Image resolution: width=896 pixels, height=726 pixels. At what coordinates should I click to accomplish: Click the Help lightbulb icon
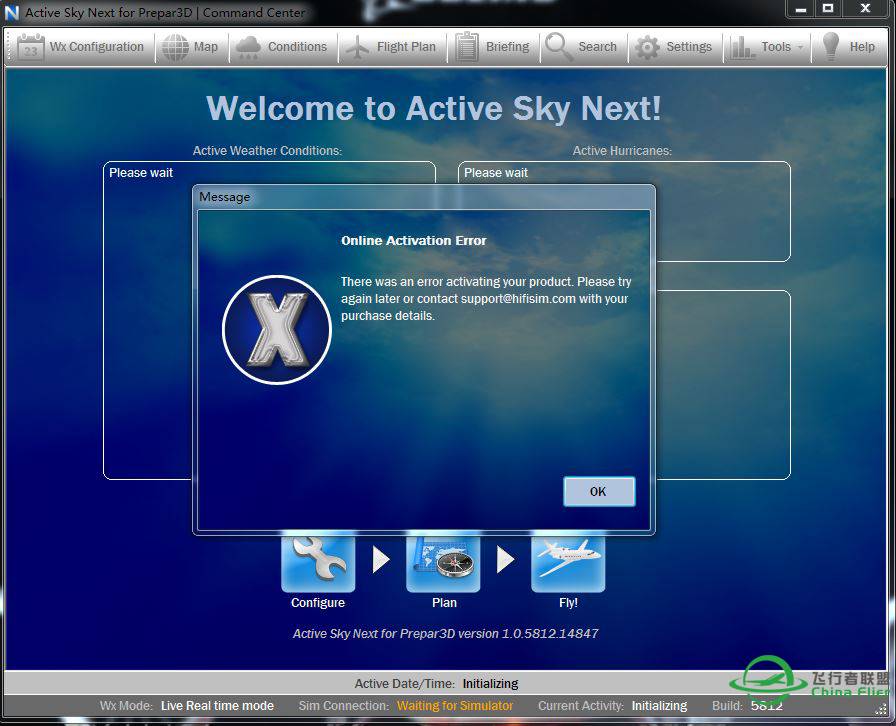830,47
